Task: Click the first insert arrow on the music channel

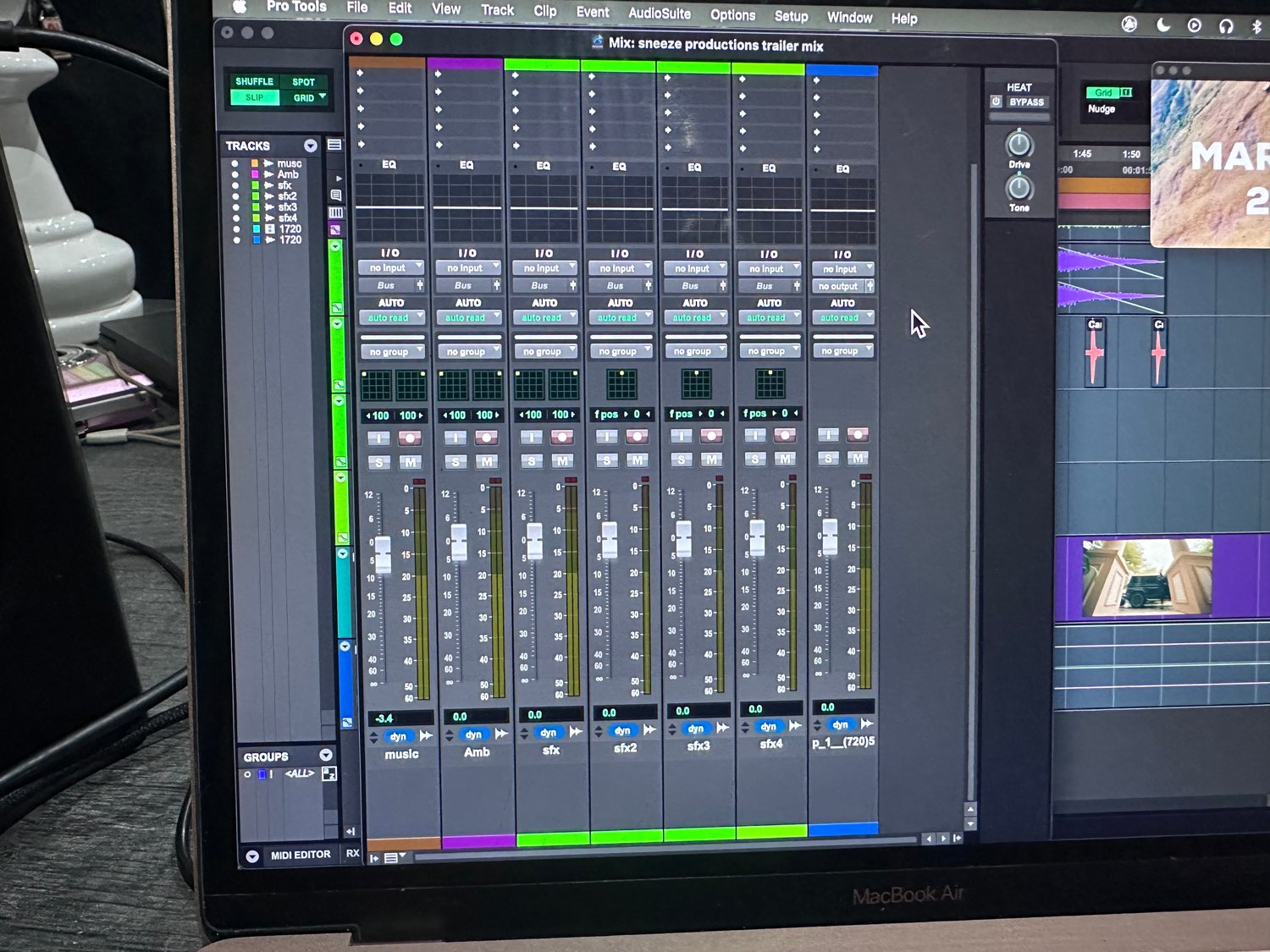Action: pyautogui.click(x=360, y=74)
